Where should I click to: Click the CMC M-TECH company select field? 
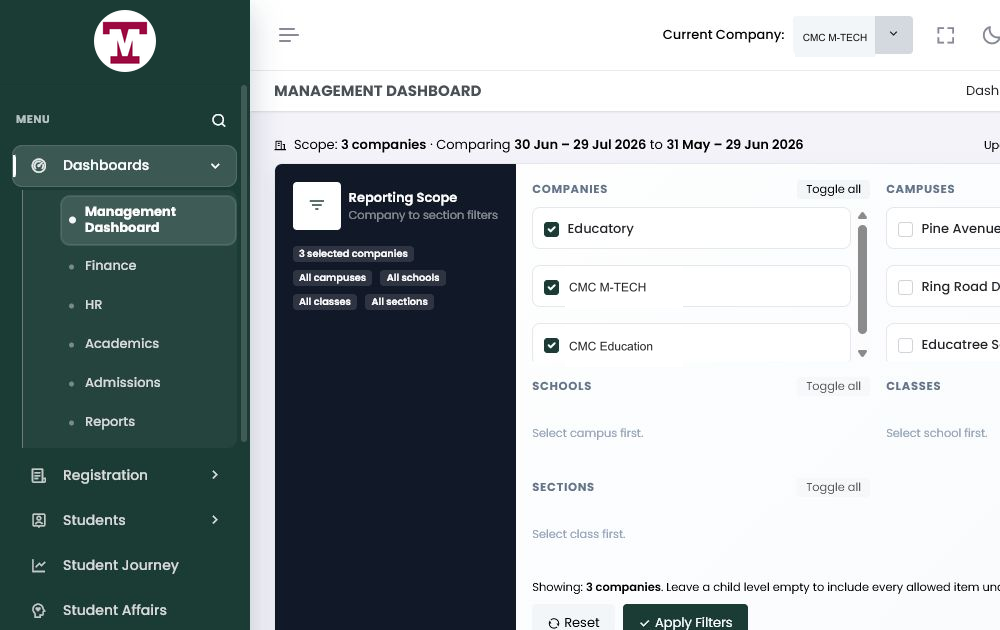(x=834, y=37)
